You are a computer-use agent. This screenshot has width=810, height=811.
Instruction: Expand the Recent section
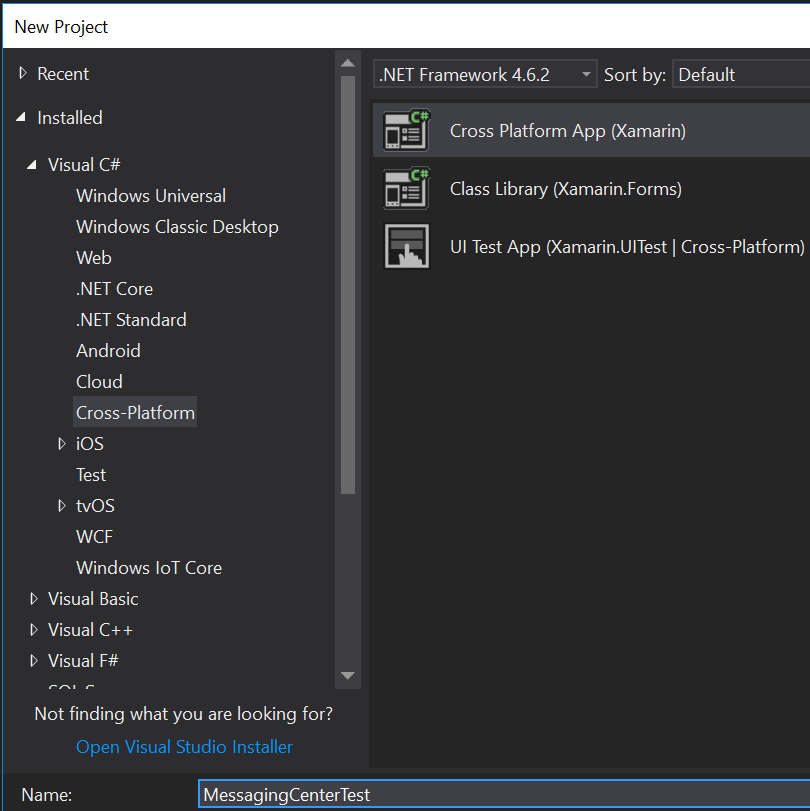click(x=22, y=73)
